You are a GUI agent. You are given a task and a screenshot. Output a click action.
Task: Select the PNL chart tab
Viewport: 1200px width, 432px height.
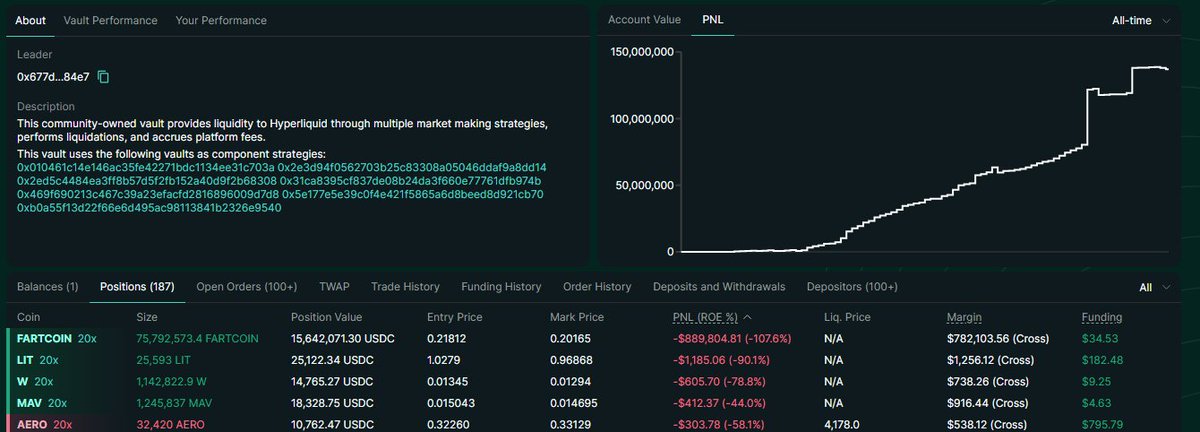click(713, 20)
